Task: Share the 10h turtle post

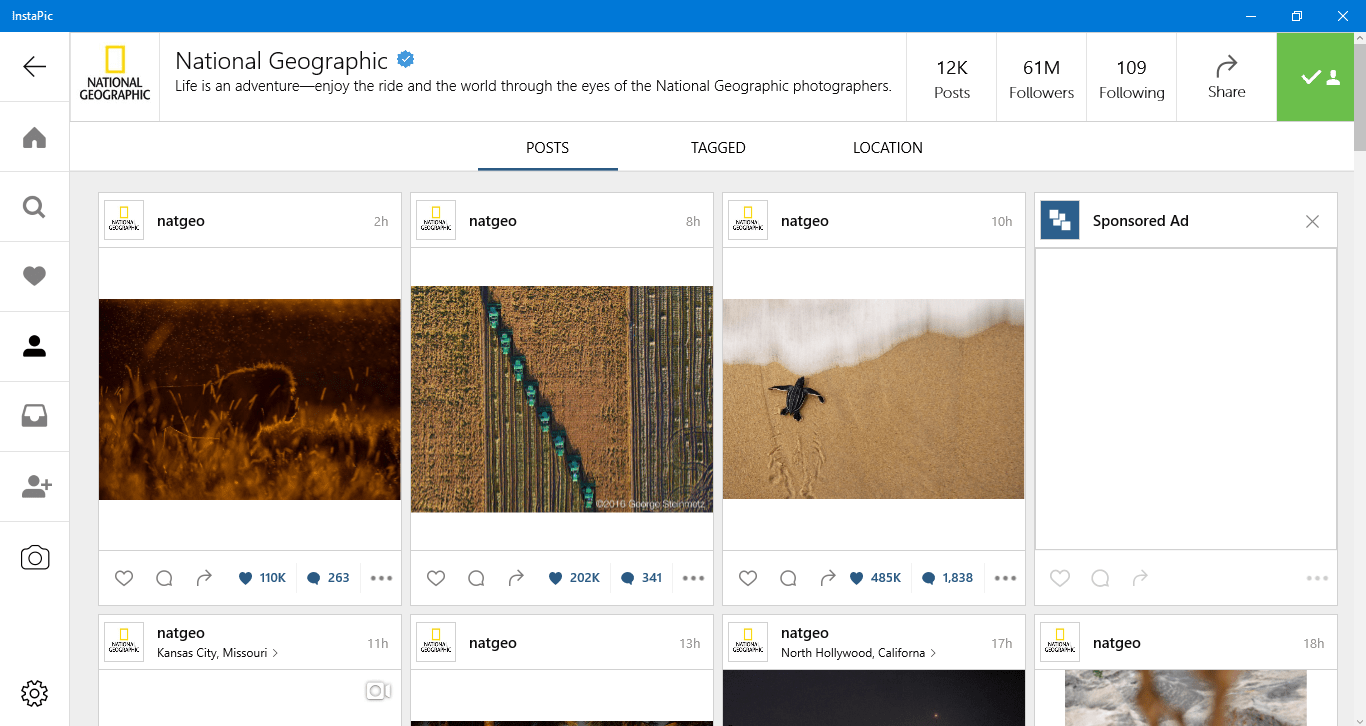Action: tap(828, 578)
